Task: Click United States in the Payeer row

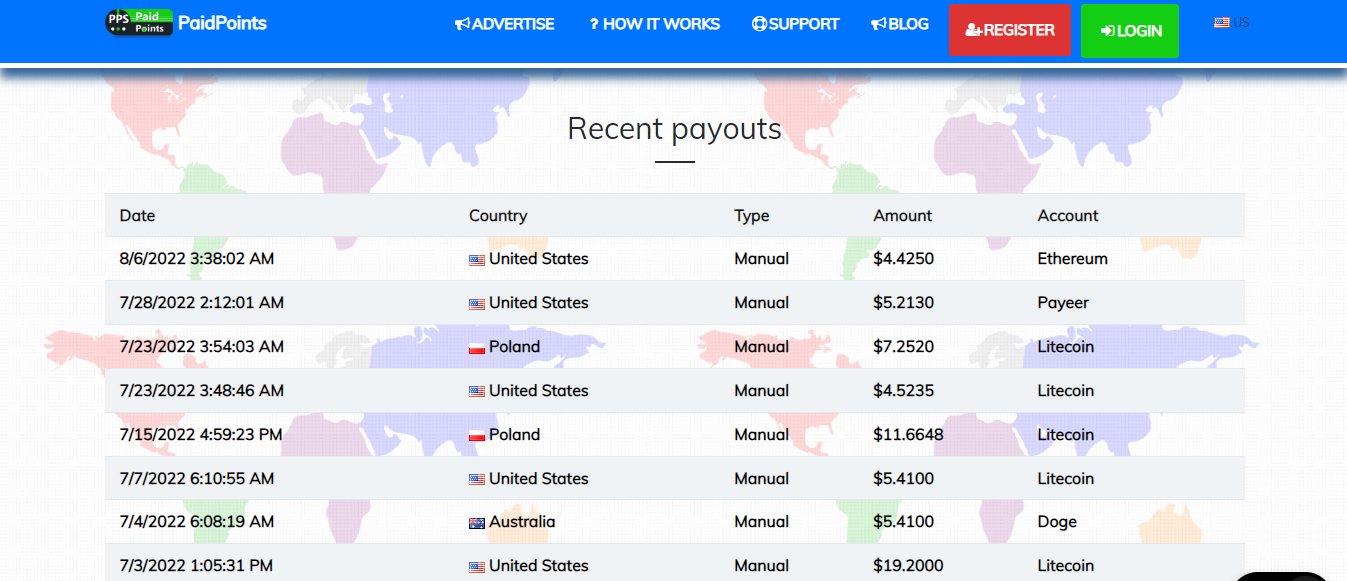Action: [539, 303]
